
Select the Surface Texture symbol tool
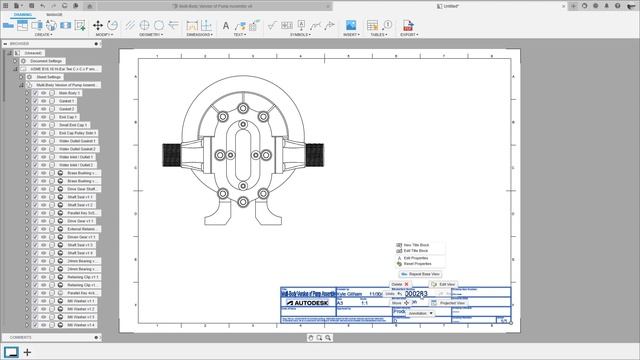(x=272, y=25)
